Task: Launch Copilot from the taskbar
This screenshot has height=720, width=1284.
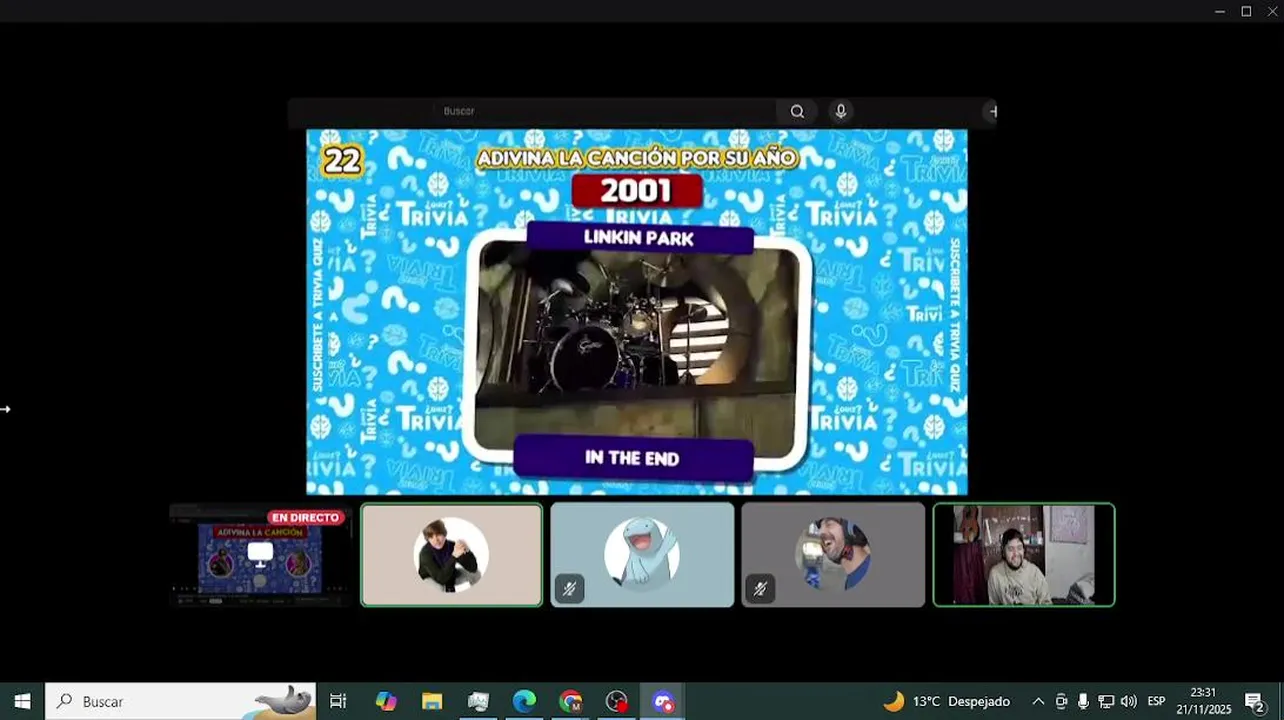Action: click(386, 701)
